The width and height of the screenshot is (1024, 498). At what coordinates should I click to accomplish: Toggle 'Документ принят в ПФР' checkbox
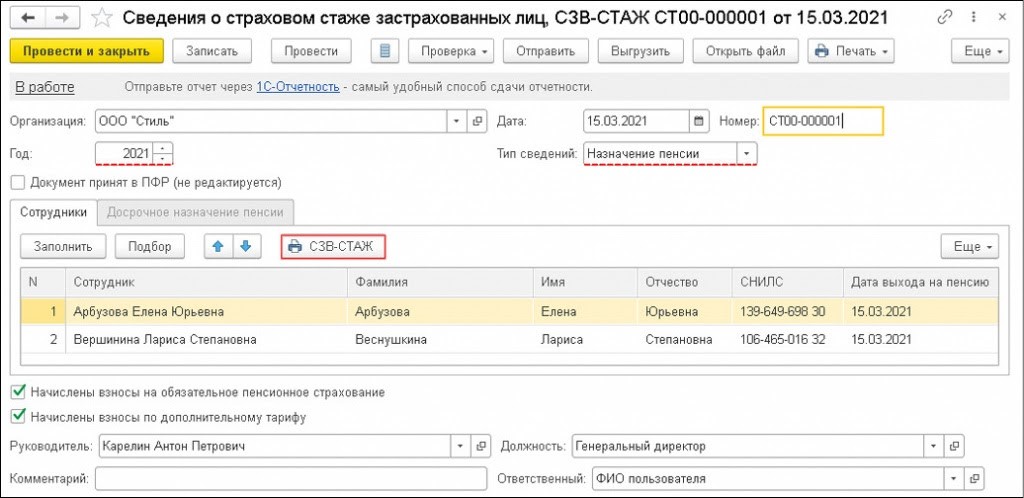point(17,183)
